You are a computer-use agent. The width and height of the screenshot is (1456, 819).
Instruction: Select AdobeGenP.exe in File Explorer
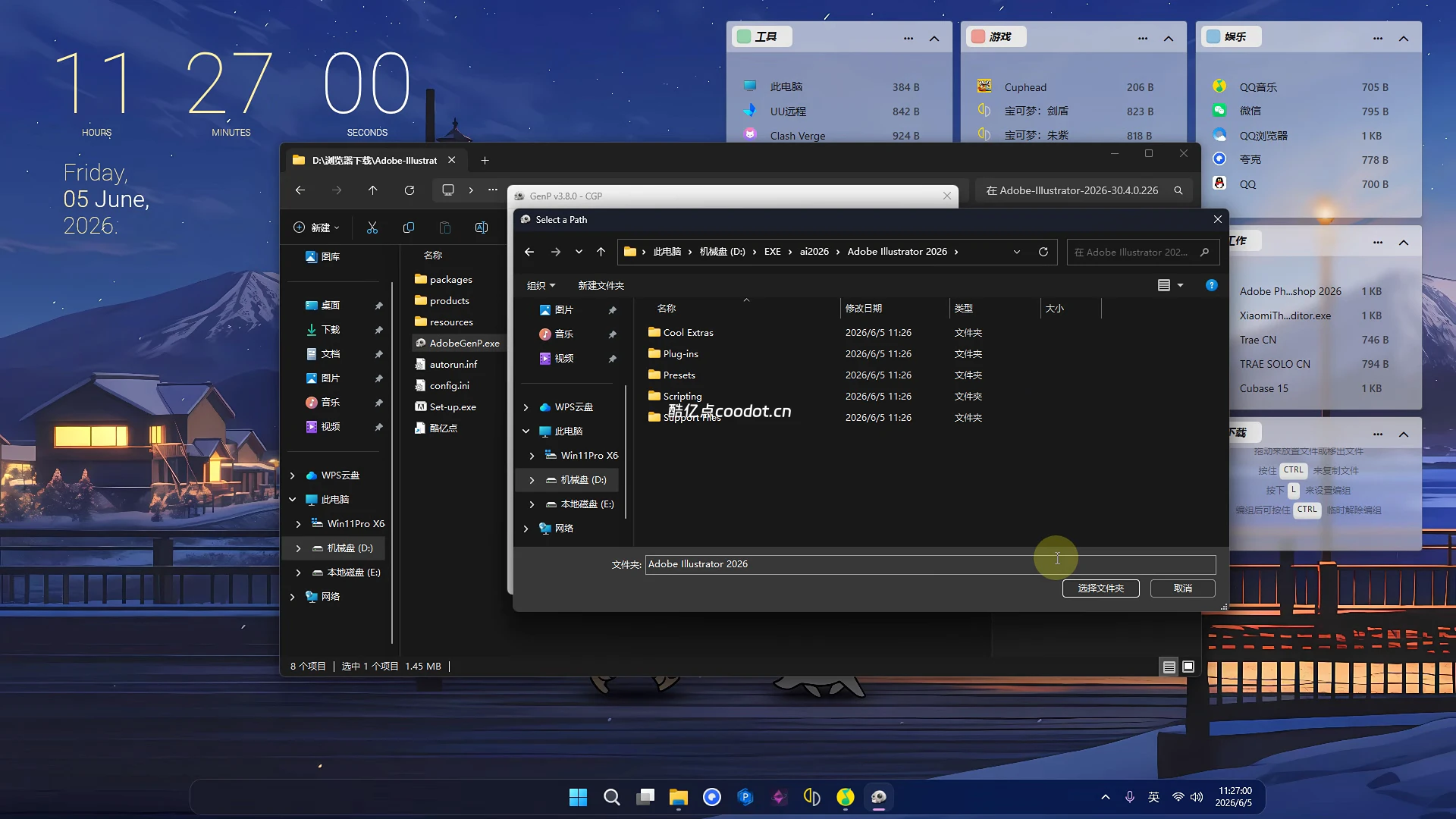[x=457, y=343]
